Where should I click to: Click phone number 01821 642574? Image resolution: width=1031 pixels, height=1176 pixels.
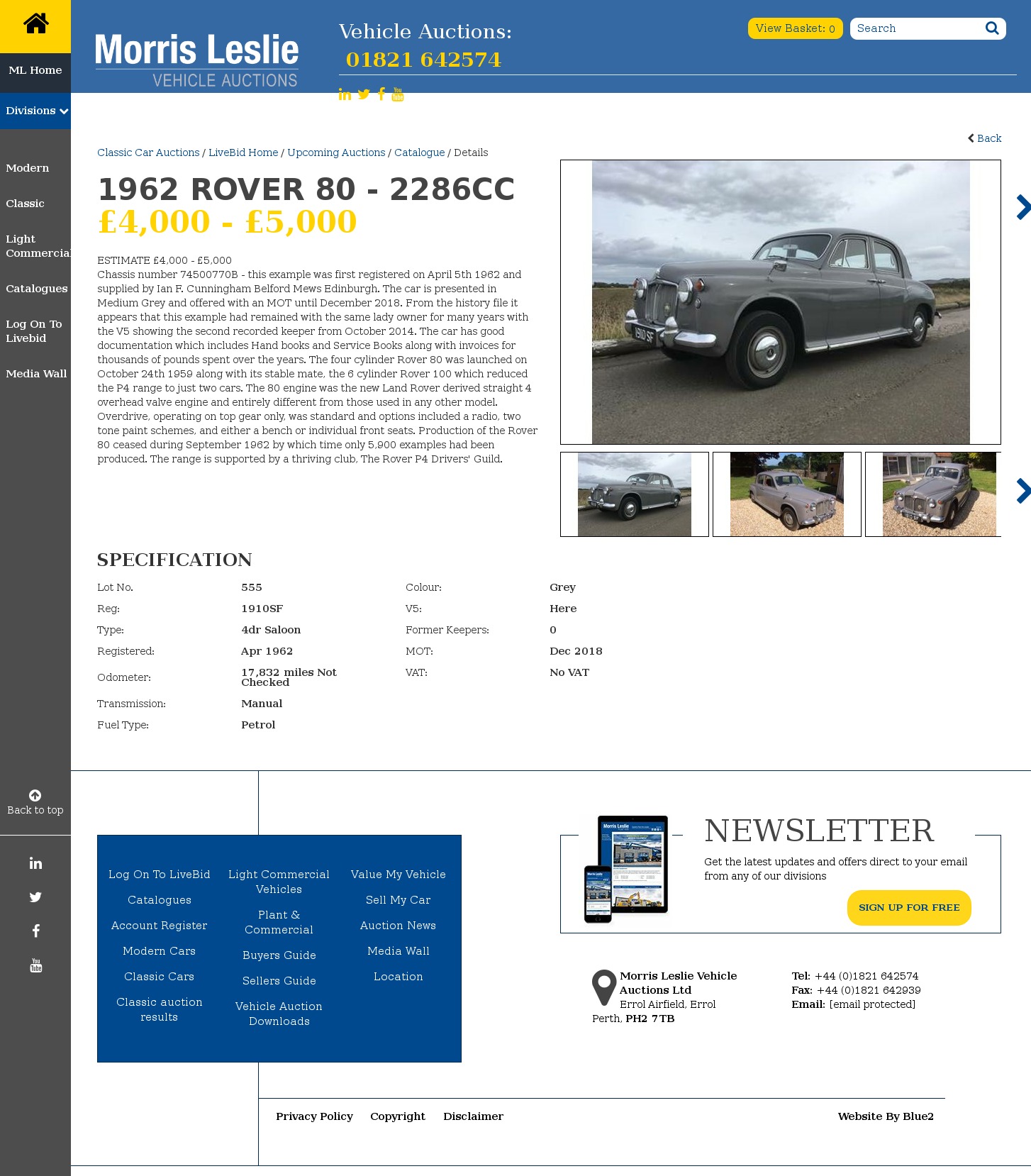click(x=423, y=60)
